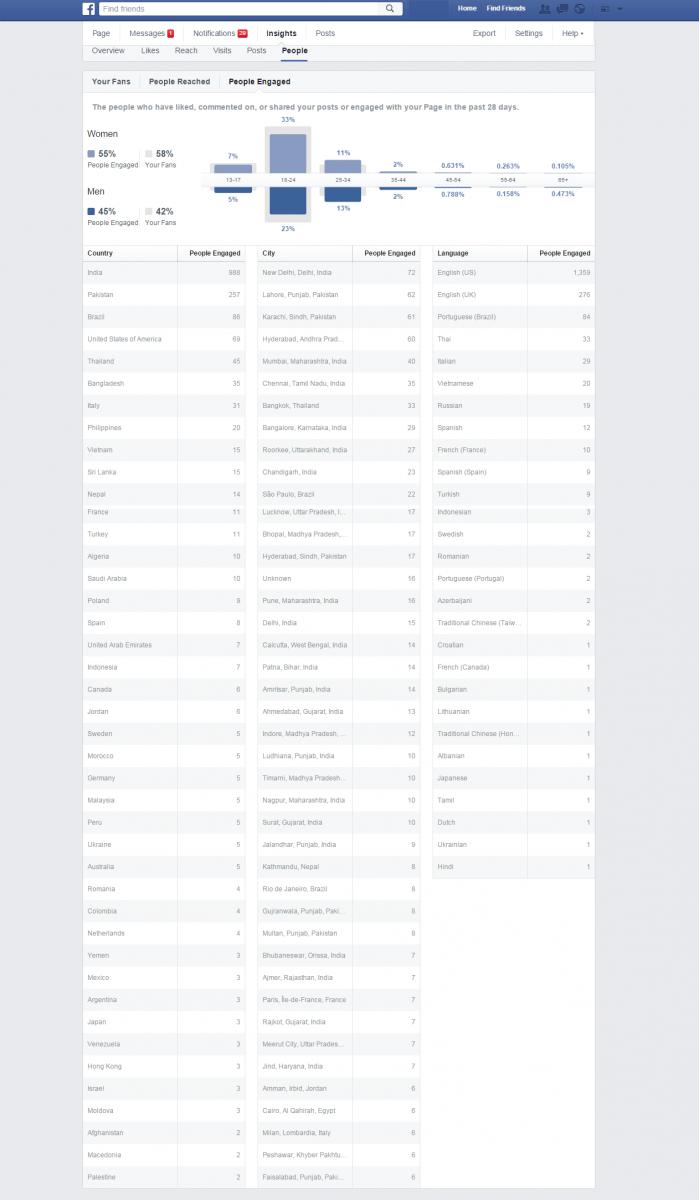Open the privacy shortcuts lock icon

605,8
